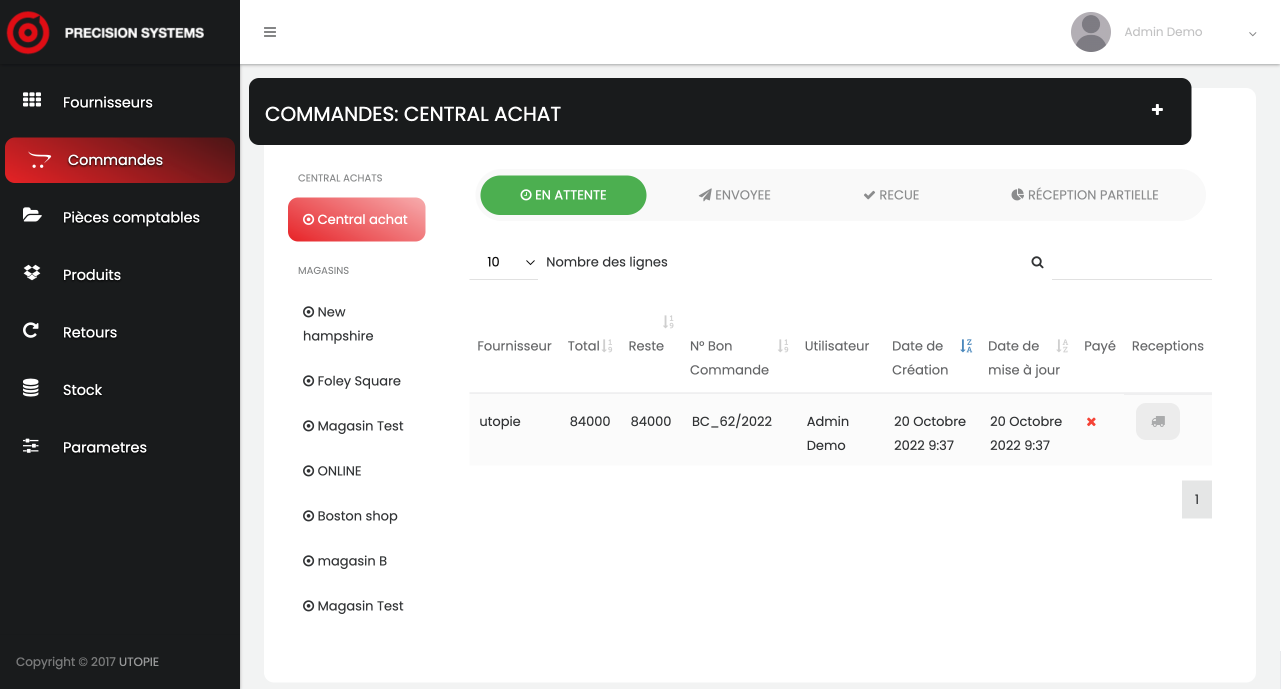This screenshot has height=689, width=1281.
Task: Click the plus icon to add a commande
Action: click(1157, 110)
